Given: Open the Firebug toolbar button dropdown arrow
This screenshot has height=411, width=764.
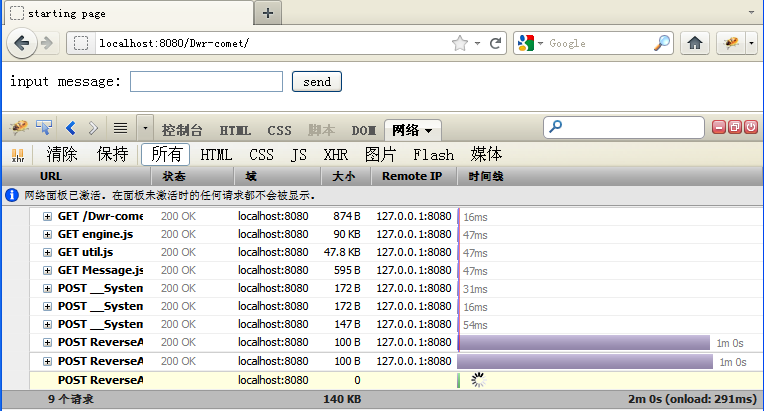Looking at the screenshot, I should coord(751,43).
